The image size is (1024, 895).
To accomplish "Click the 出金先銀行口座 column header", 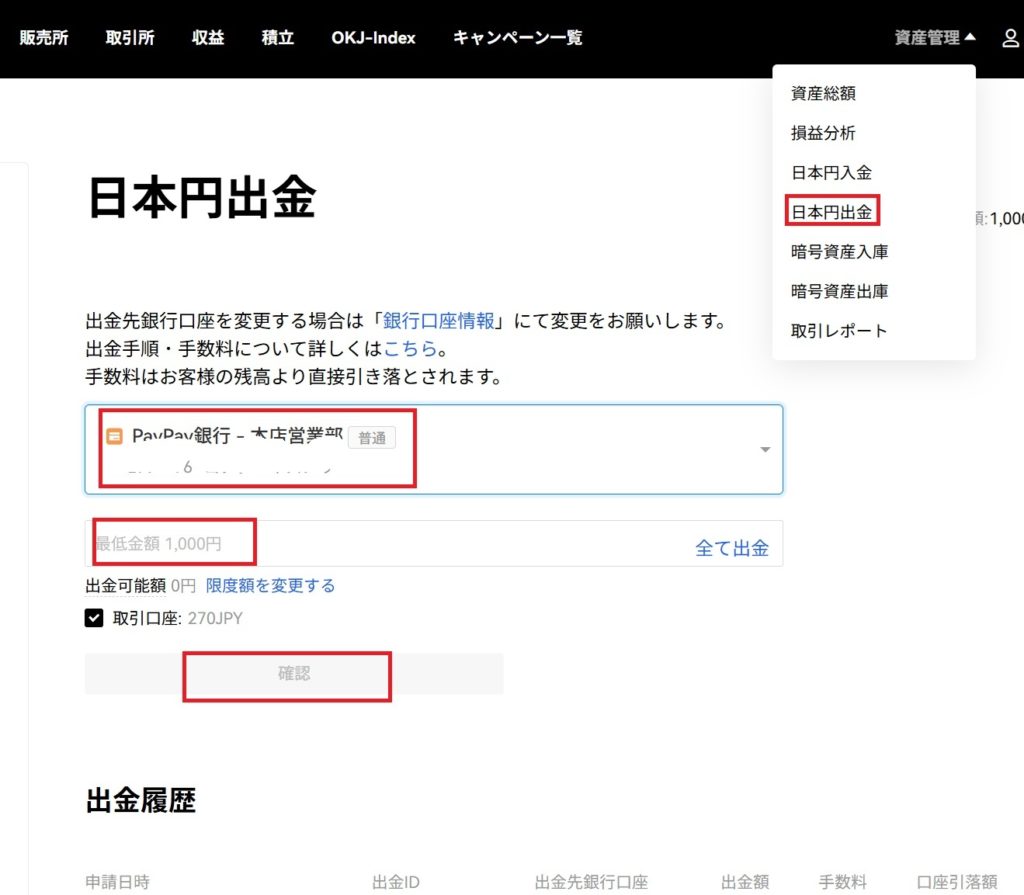I will click(x=591, y=882).
